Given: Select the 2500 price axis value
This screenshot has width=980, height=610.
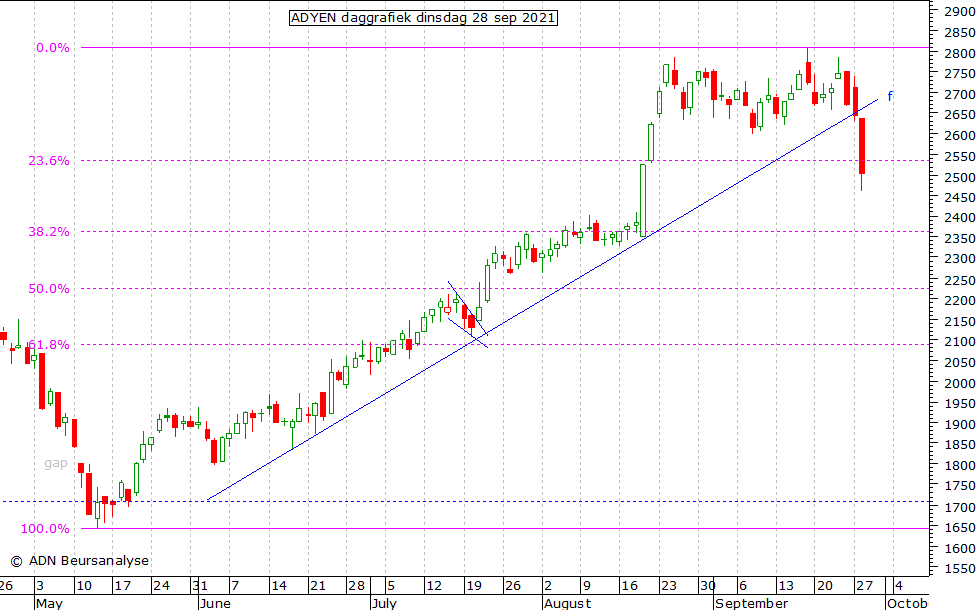Looking at the screenshot, I should pos(960,177).
